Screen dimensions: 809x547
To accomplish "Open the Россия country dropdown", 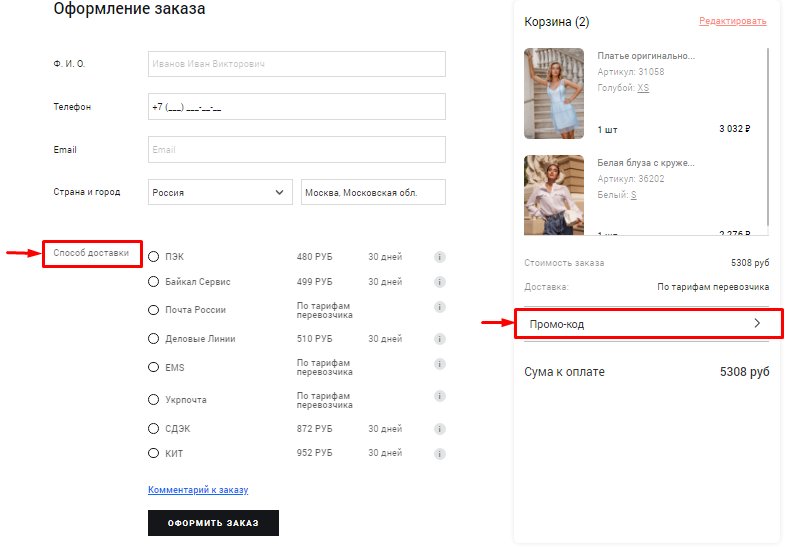I will pyautogui.click(x=220, y=192).
